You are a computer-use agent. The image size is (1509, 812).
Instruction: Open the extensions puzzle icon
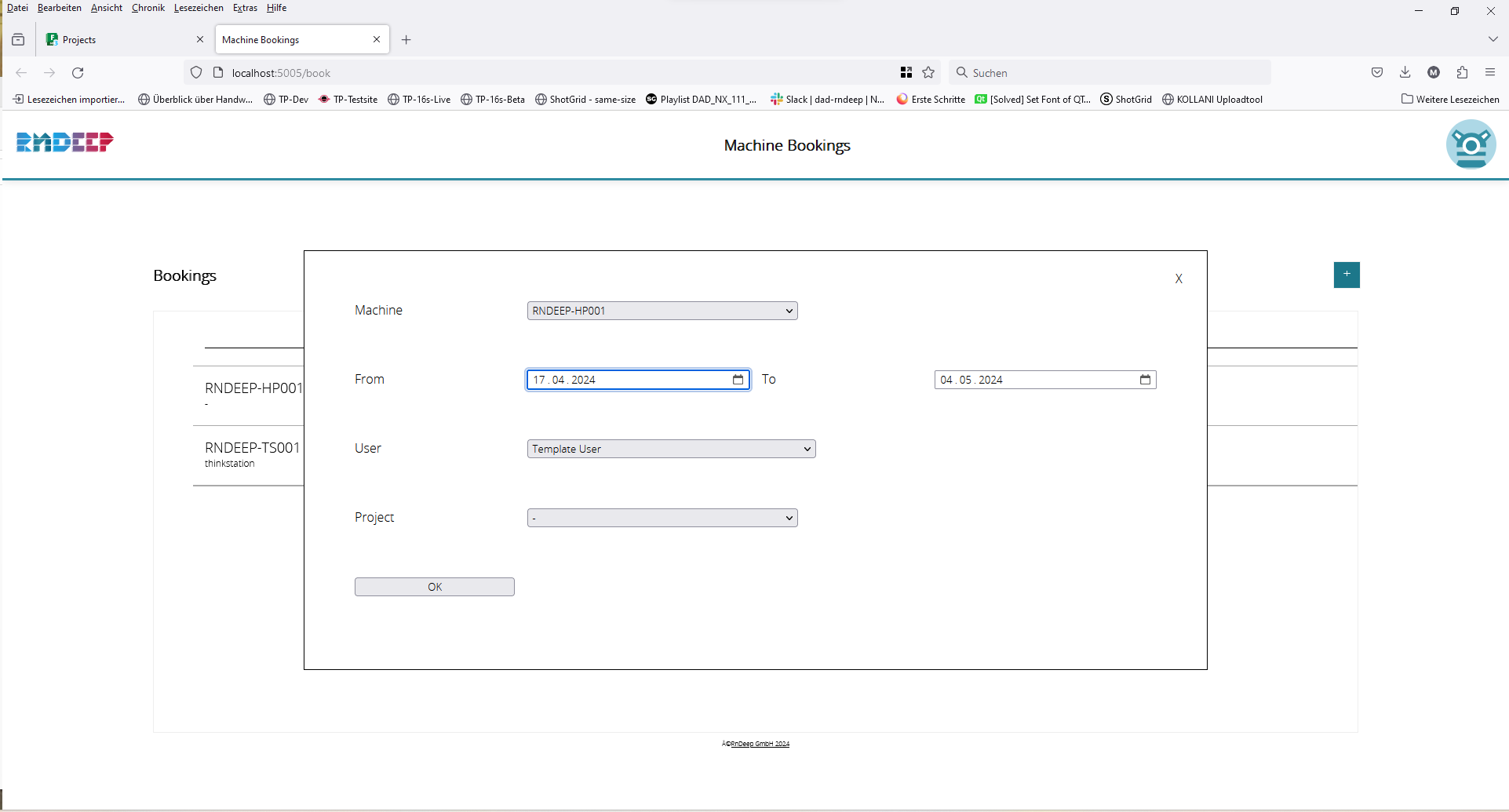1462,73
